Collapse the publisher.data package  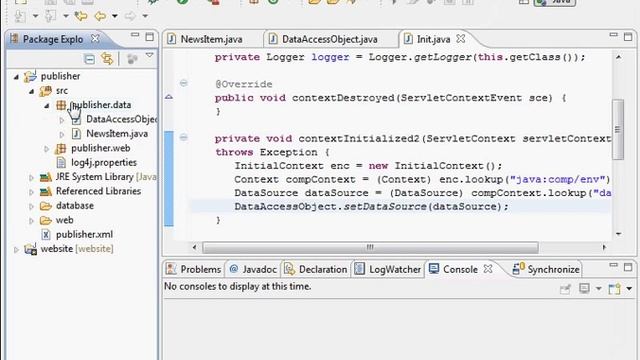tap(47, 105)
